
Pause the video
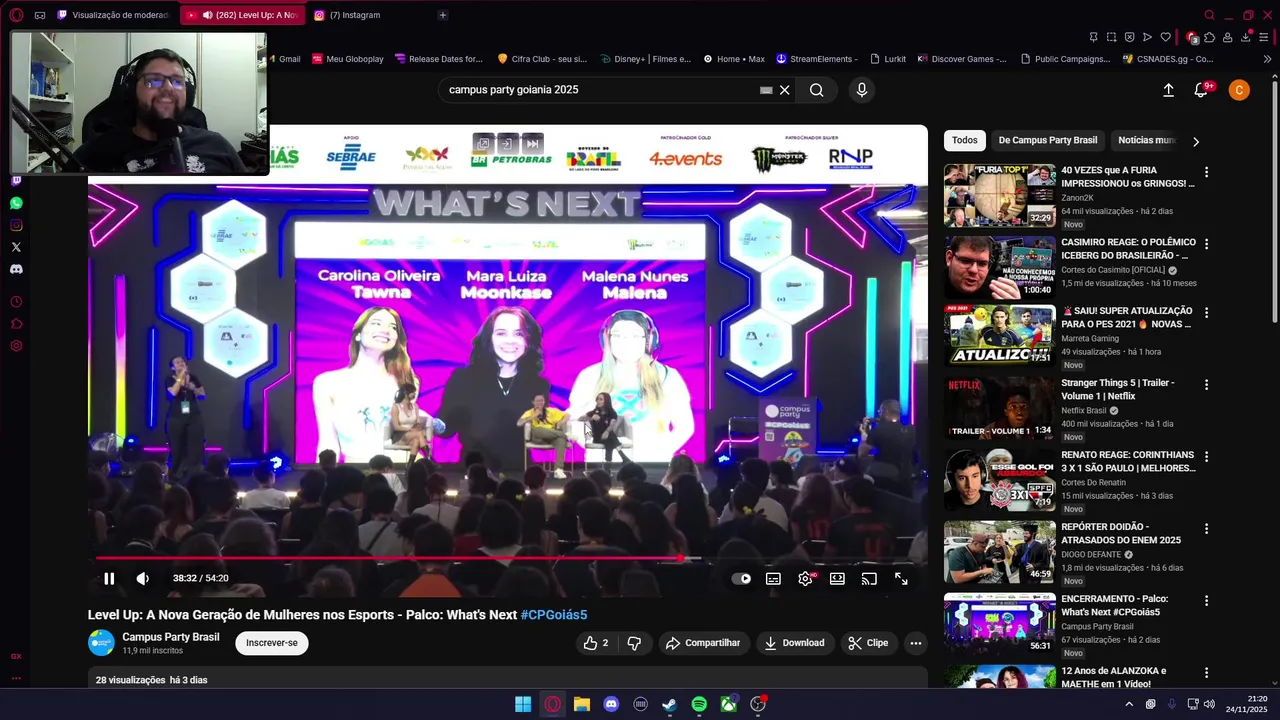(109, 578)
